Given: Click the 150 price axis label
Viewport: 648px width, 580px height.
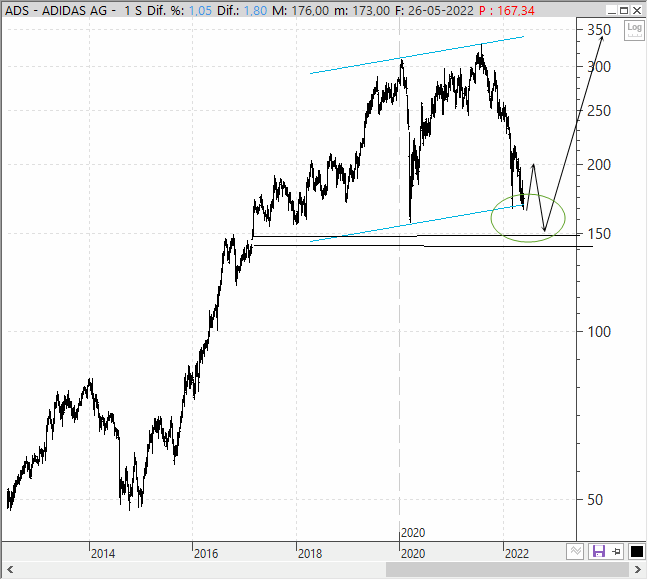Looking at the screenshot, I should tap(599, 234).
